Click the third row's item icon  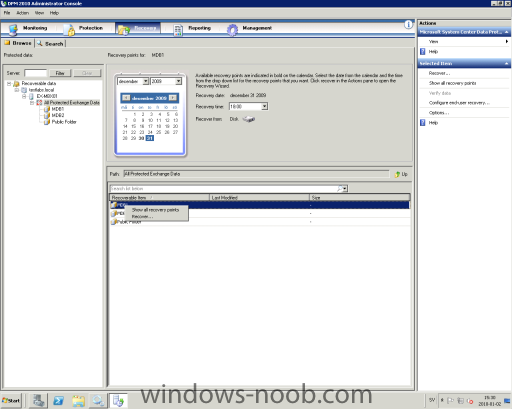pos(114,222)
